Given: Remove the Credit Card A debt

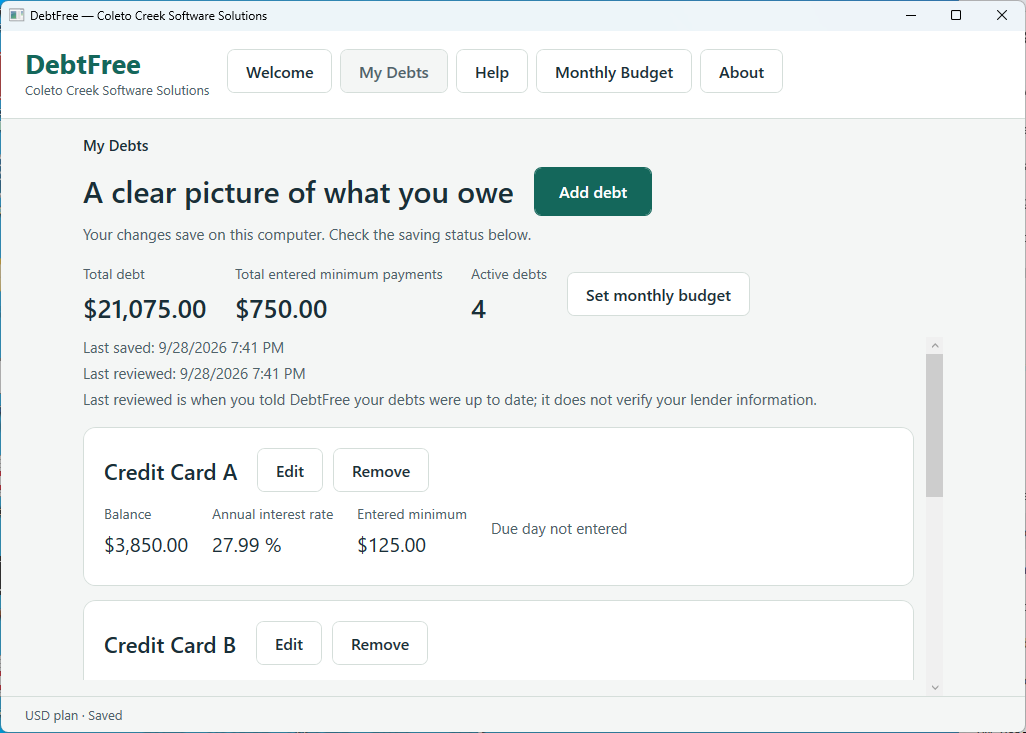Looking at the screenshot, I should pyautogui.click(x=381, y=471).
